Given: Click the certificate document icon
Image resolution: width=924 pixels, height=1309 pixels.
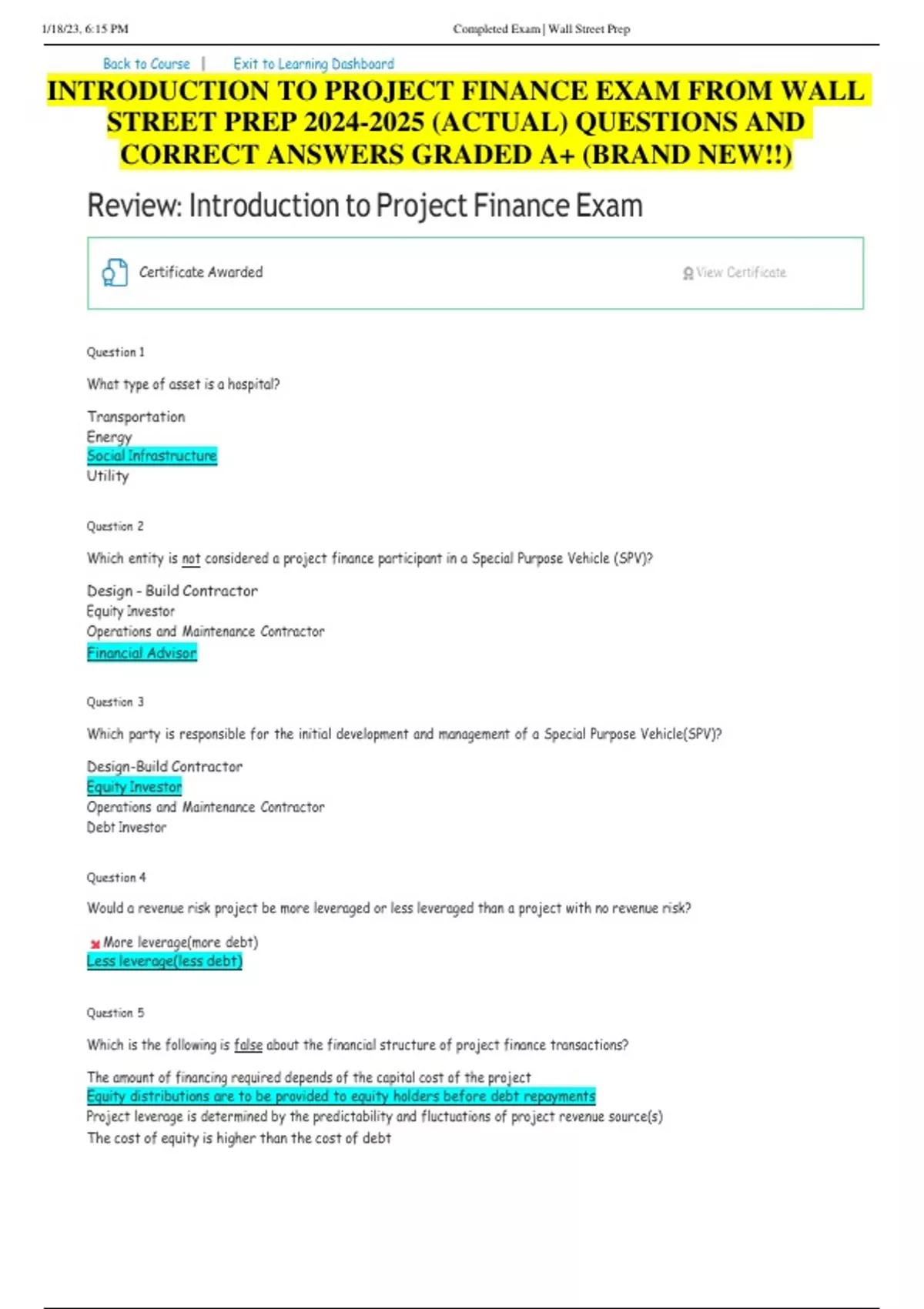Looking at the screenshot, I should [115, 273].
